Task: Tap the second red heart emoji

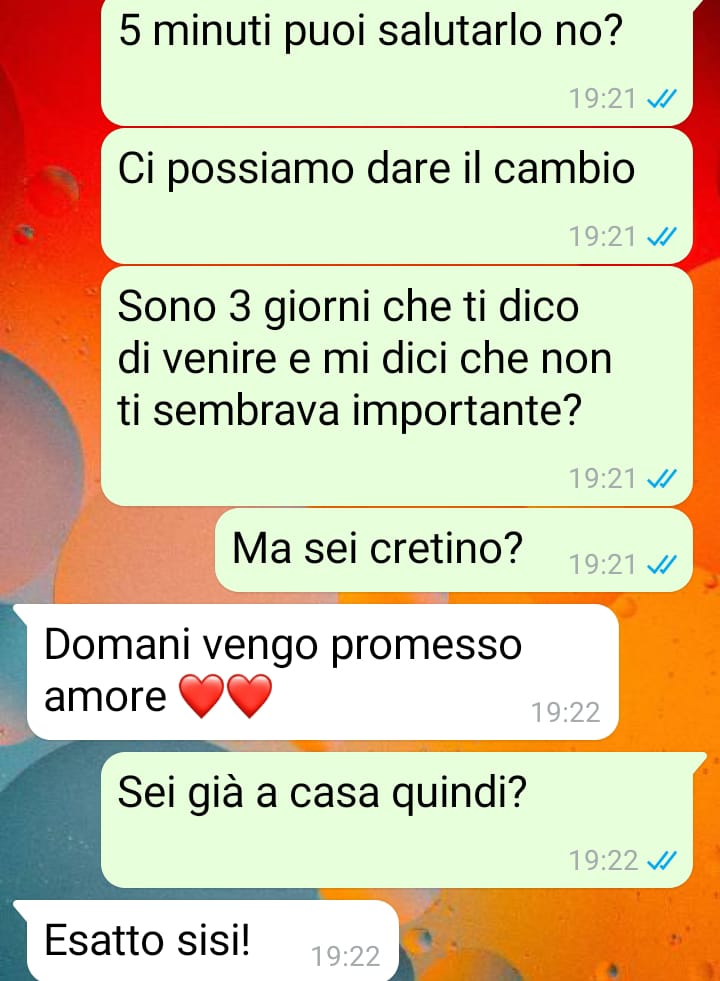Action: [249, 696]
